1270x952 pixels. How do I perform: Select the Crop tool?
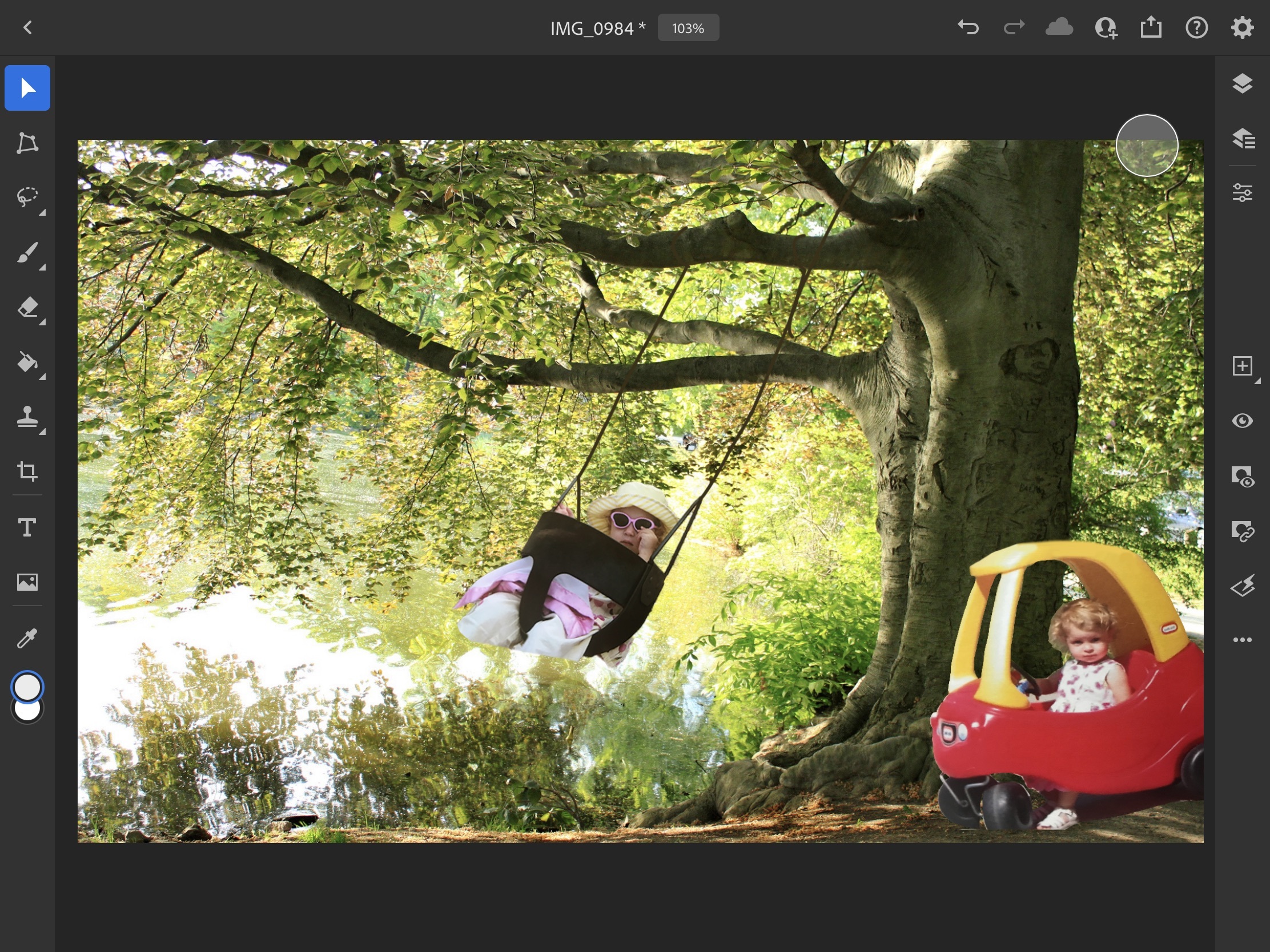coord(27,471)
